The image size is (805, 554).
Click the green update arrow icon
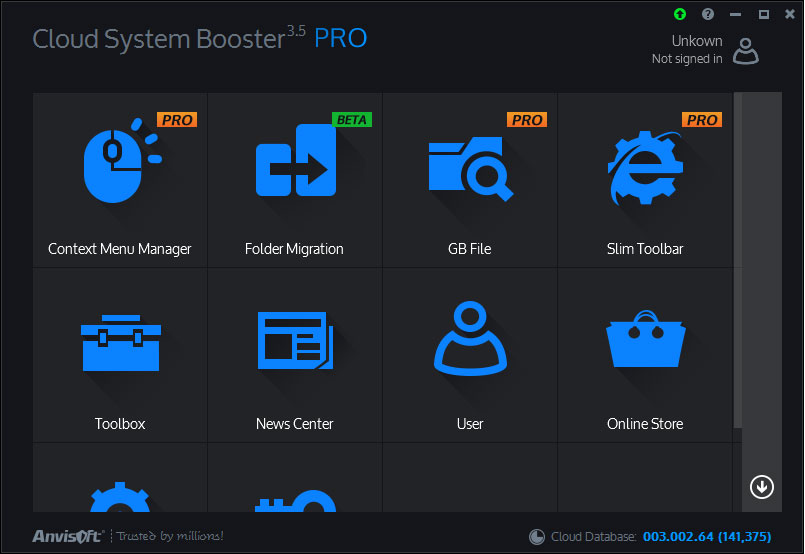tap(680, 14)
